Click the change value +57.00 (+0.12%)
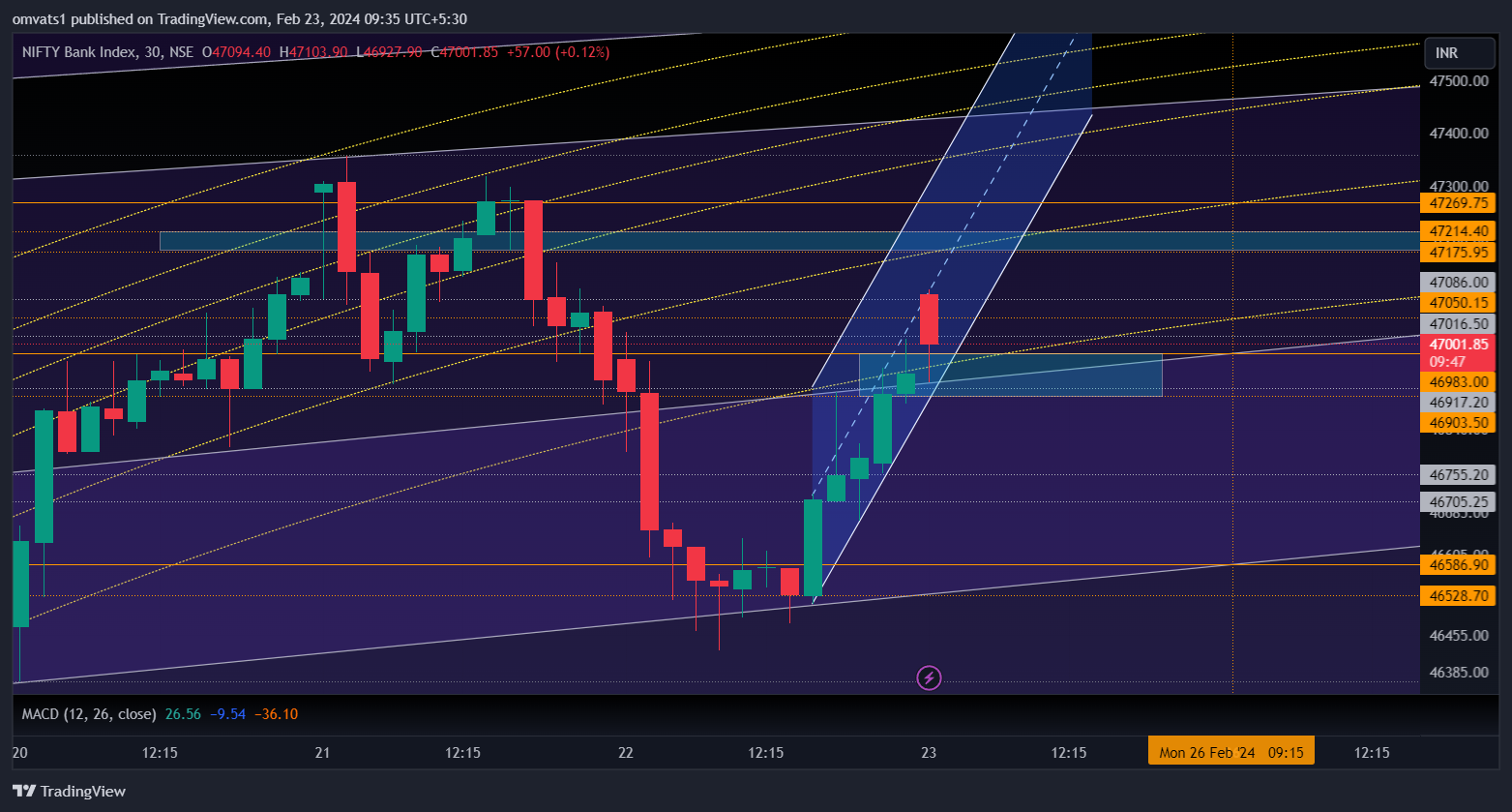 click(557, 52)
